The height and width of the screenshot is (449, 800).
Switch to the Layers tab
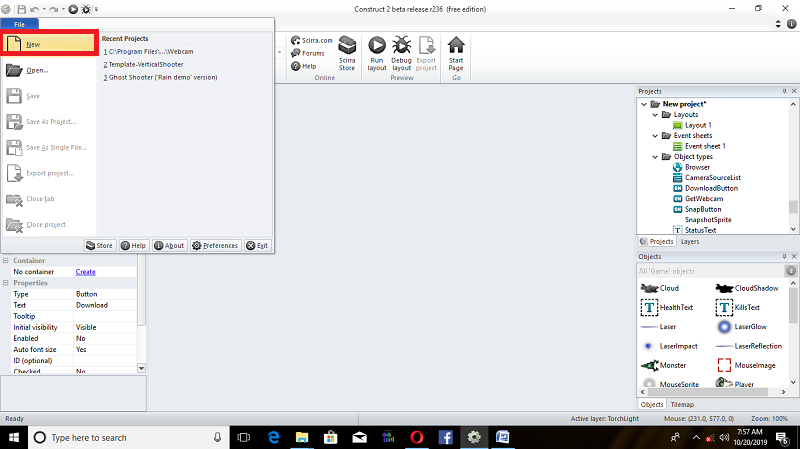pyautogui.click(x=690, y=241)
